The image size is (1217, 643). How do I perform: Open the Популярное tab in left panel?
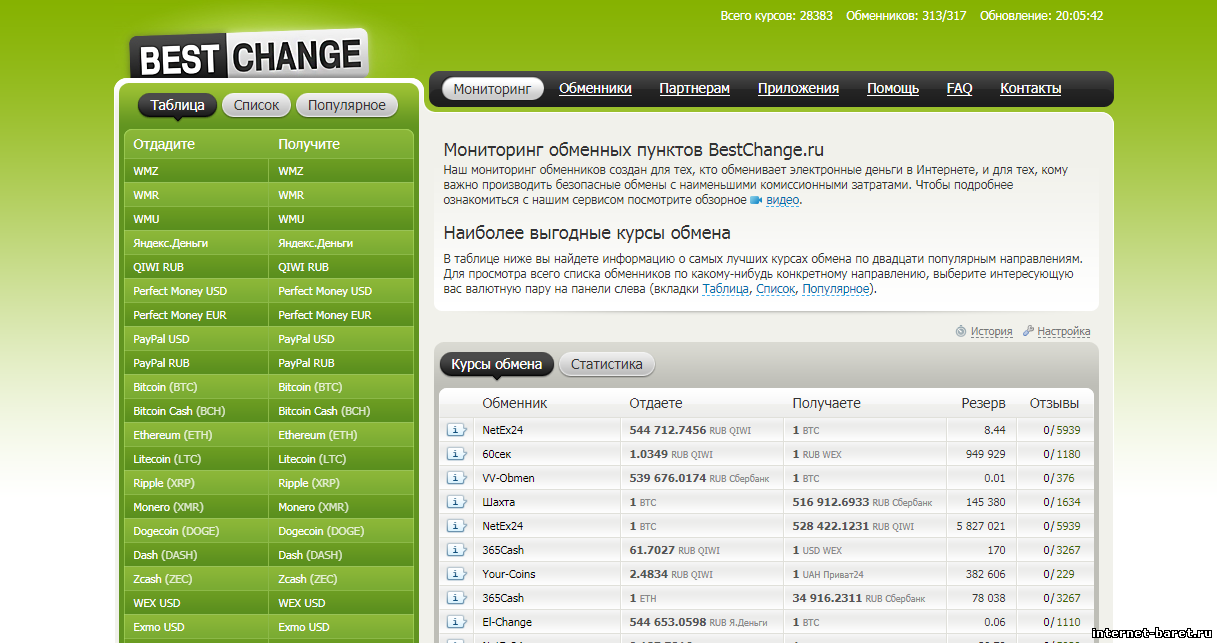tap(346, 105)
